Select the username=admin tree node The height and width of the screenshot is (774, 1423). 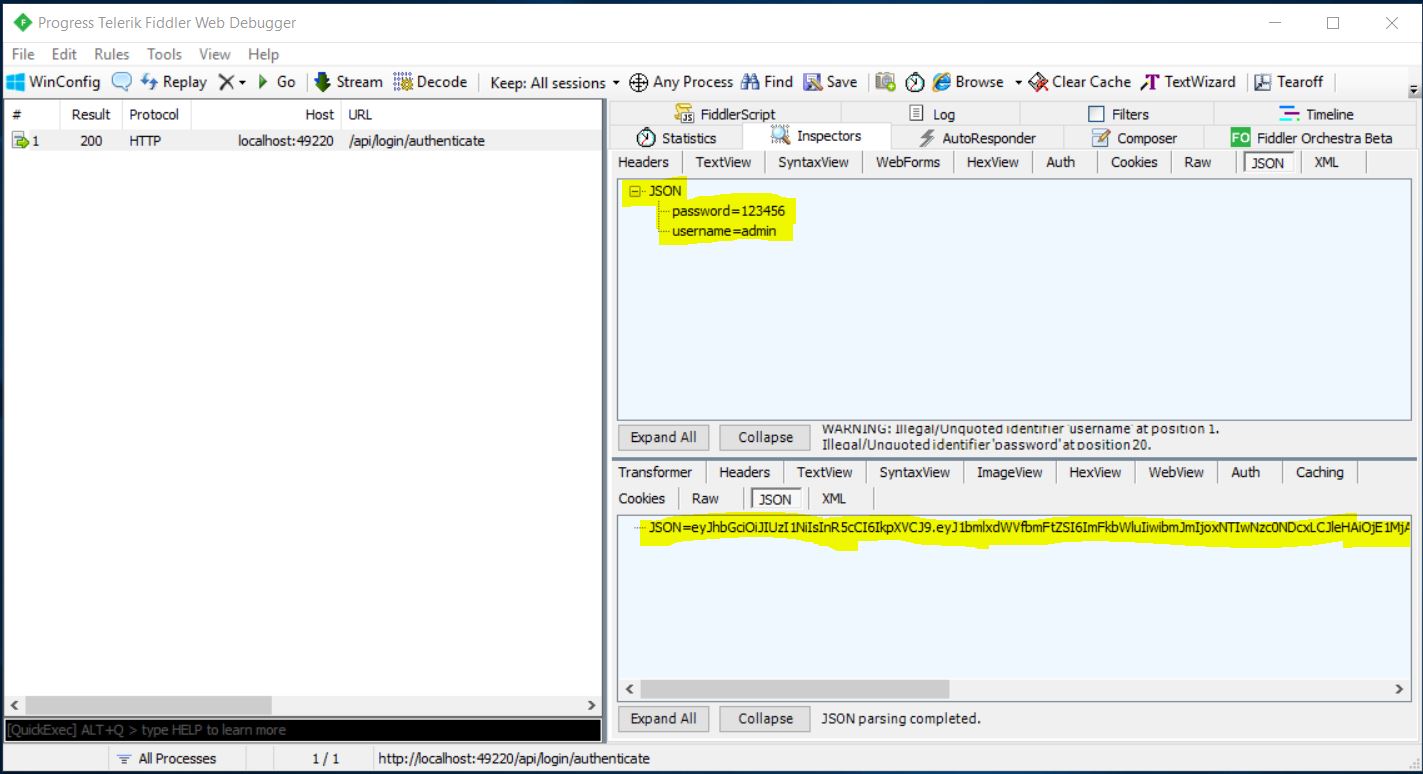723,231
